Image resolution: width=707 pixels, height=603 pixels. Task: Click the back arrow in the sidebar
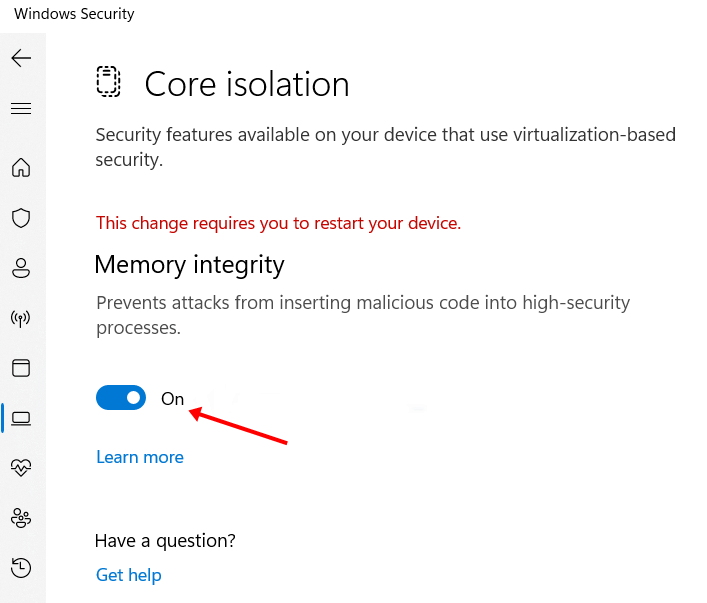(21, 58)
